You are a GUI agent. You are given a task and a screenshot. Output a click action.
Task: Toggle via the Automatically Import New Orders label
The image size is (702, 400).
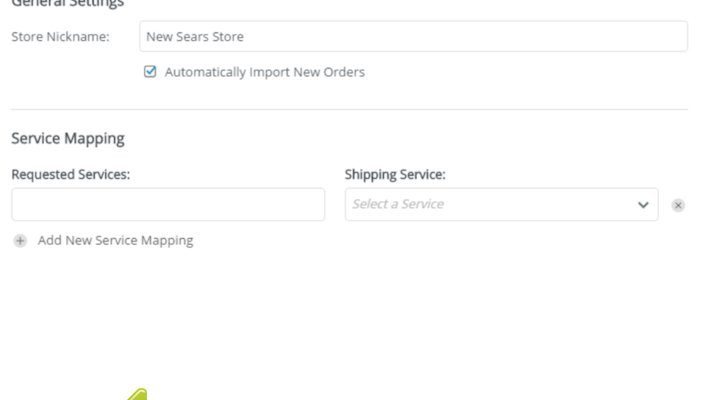pos(265,72)
